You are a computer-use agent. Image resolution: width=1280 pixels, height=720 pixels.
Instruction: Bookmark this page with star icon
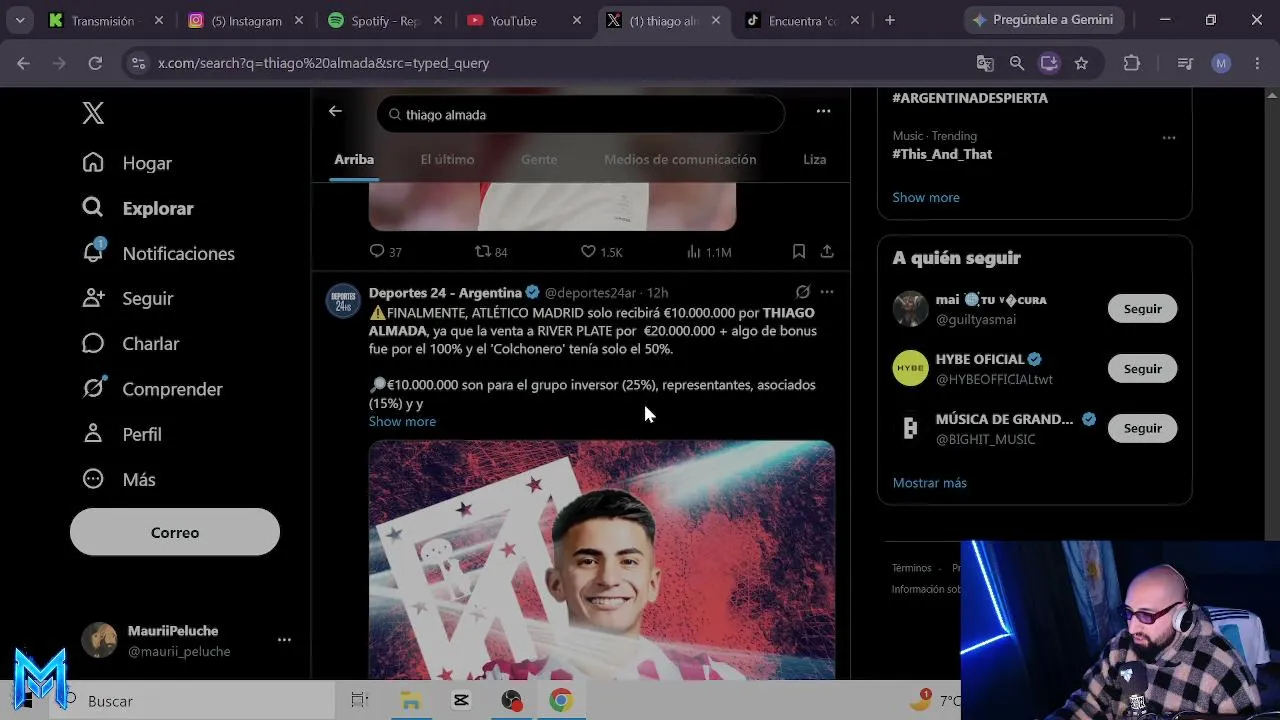click(1081, 63)
